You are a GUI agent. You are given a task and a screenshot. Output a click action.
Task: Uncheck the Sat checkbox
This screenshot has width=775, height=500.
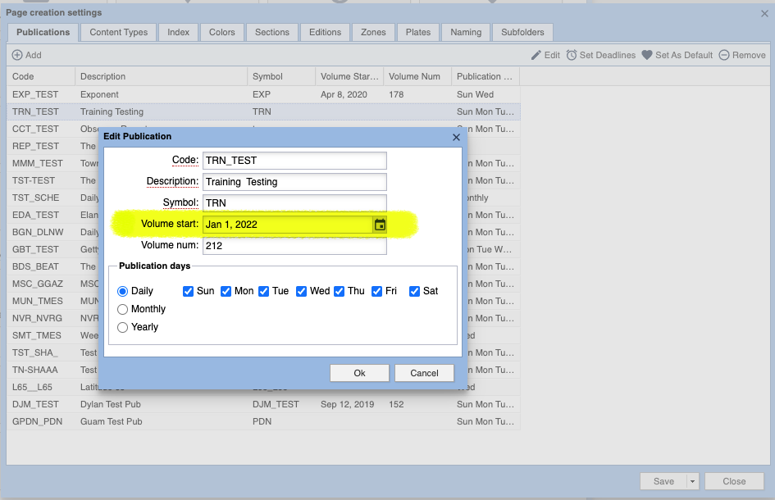click(x=414, y=291)
